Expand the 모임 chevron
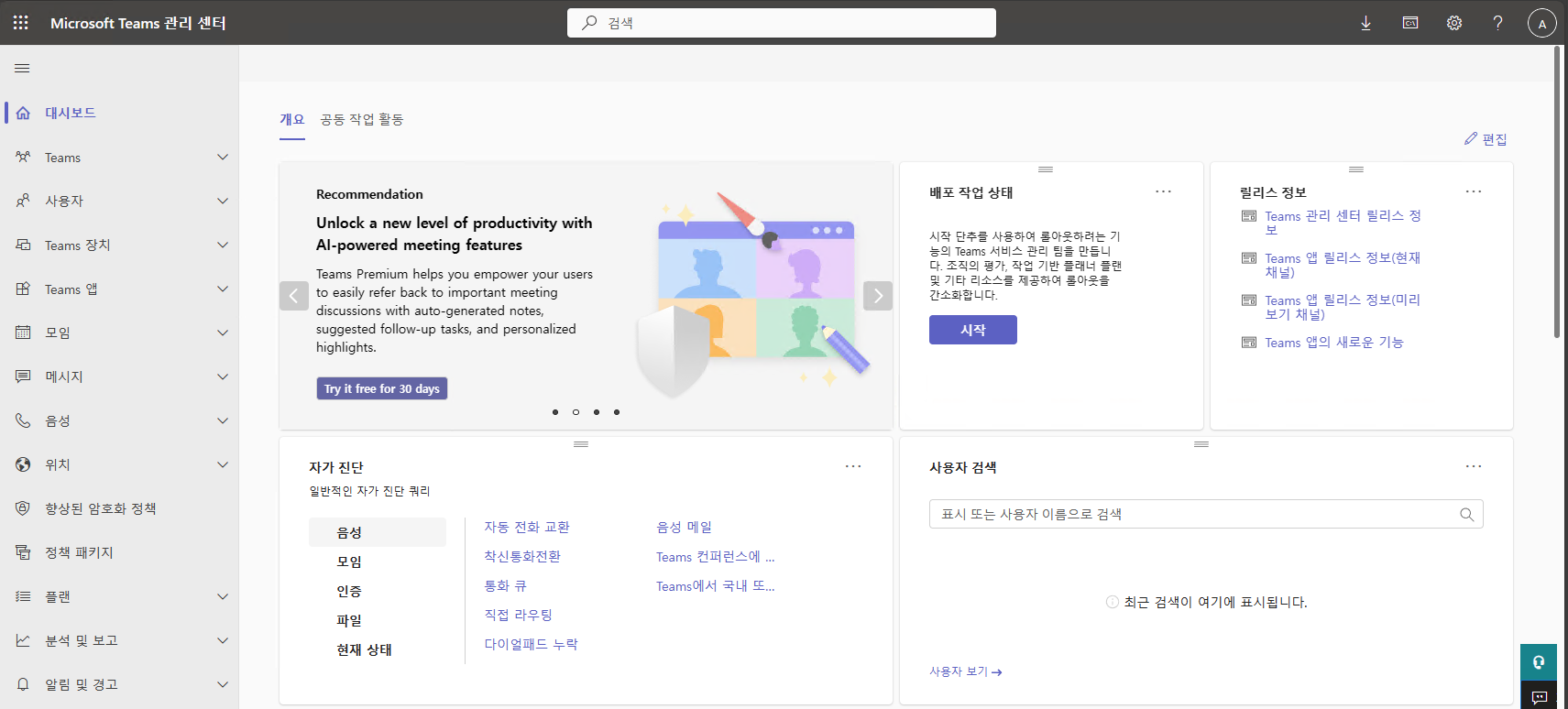This screenshot has height=709, width=1568. [223, 333]
